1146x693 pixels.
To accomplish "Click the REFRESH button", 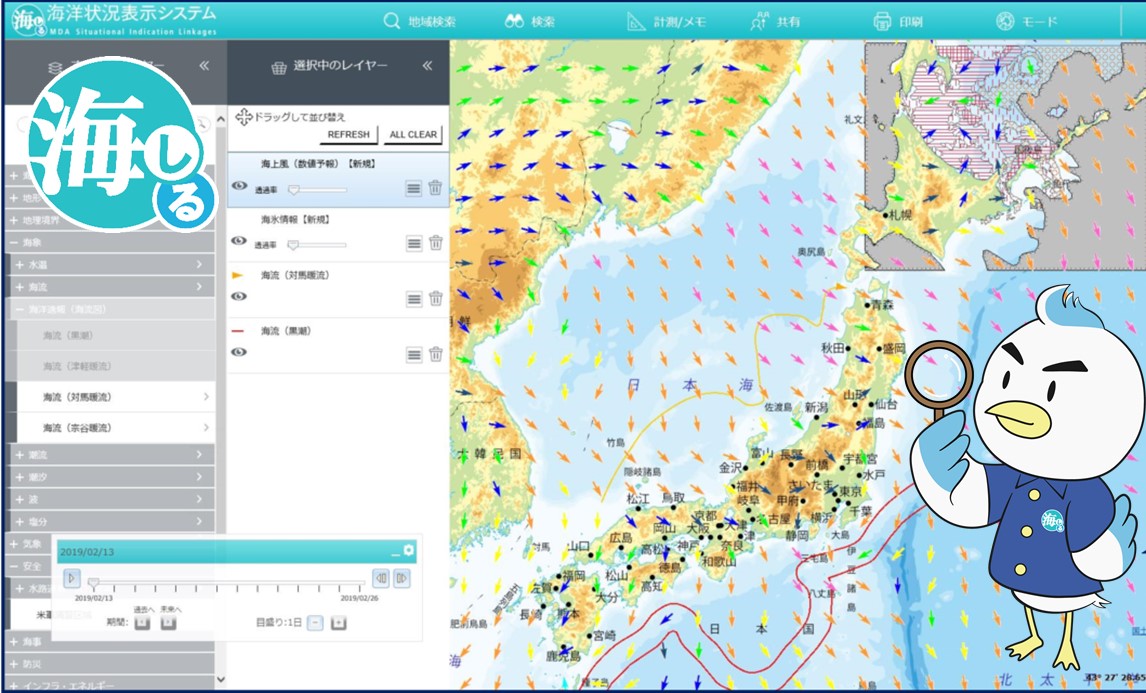I will 349,135.
